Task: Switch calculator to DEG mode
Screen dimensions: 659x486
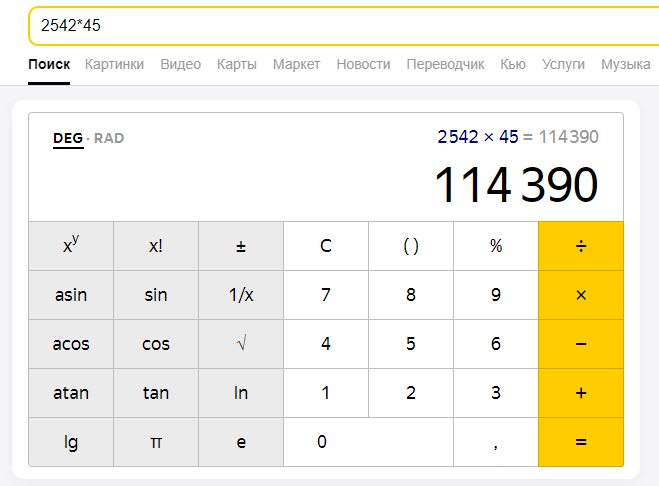Action: 68,138
